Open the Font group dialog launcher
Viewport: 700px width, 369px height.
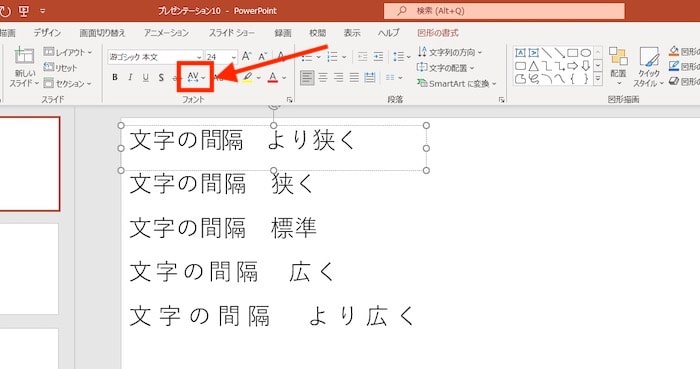click(290, 100)
